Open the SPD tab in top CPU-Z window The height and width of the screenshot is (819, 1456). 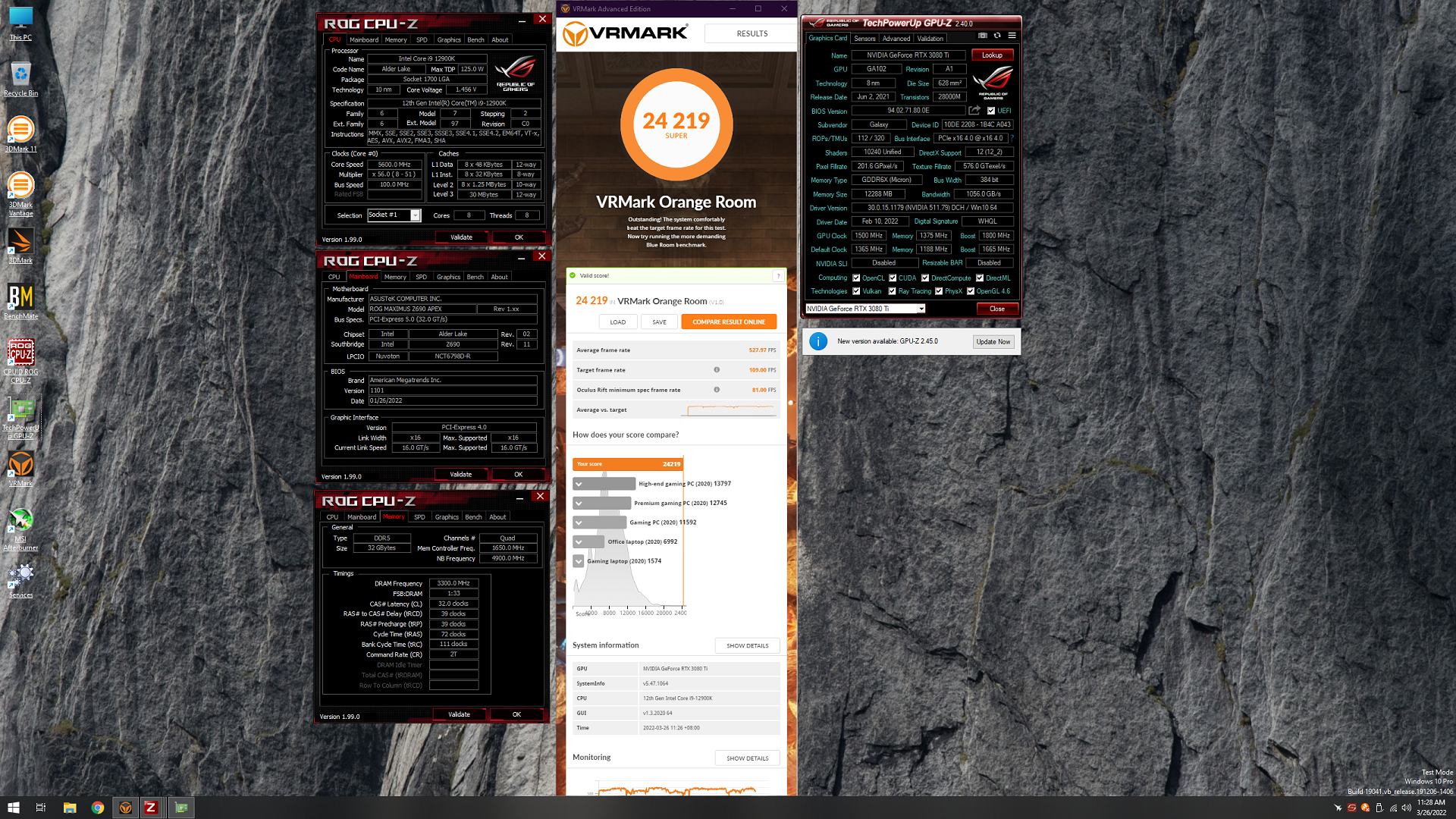coord(422,40)
